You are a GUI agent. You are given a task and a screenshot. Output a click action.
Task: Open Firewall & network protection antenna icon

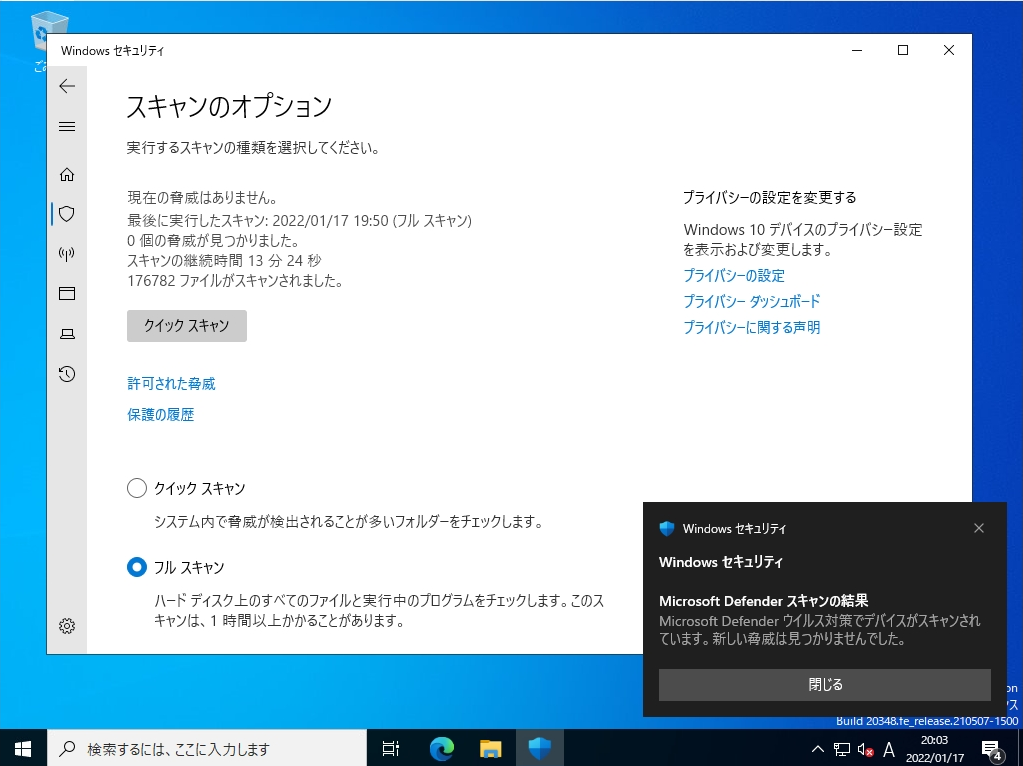click(x=67, y=253)
